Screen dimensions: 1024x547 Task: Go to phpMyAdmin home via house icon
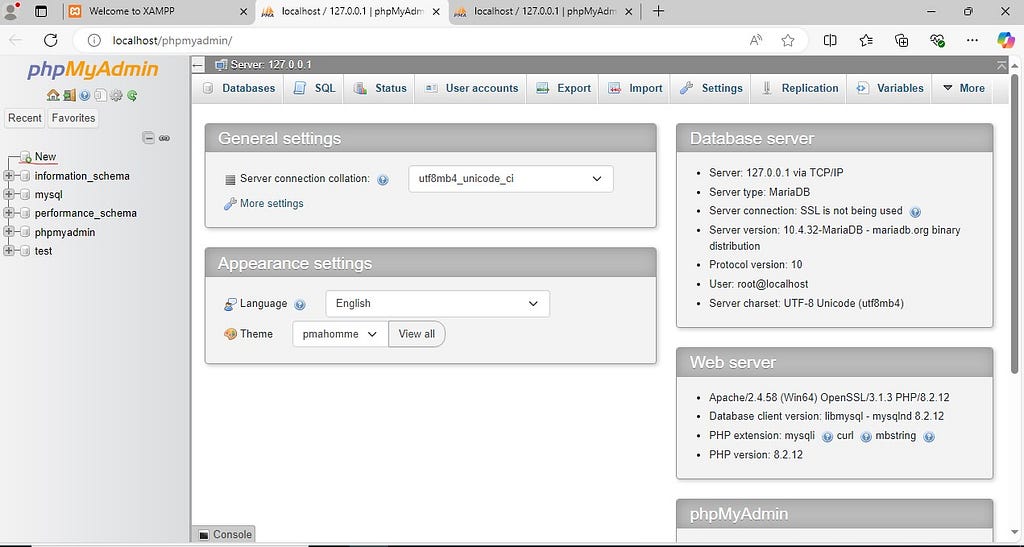coord(53,95)
